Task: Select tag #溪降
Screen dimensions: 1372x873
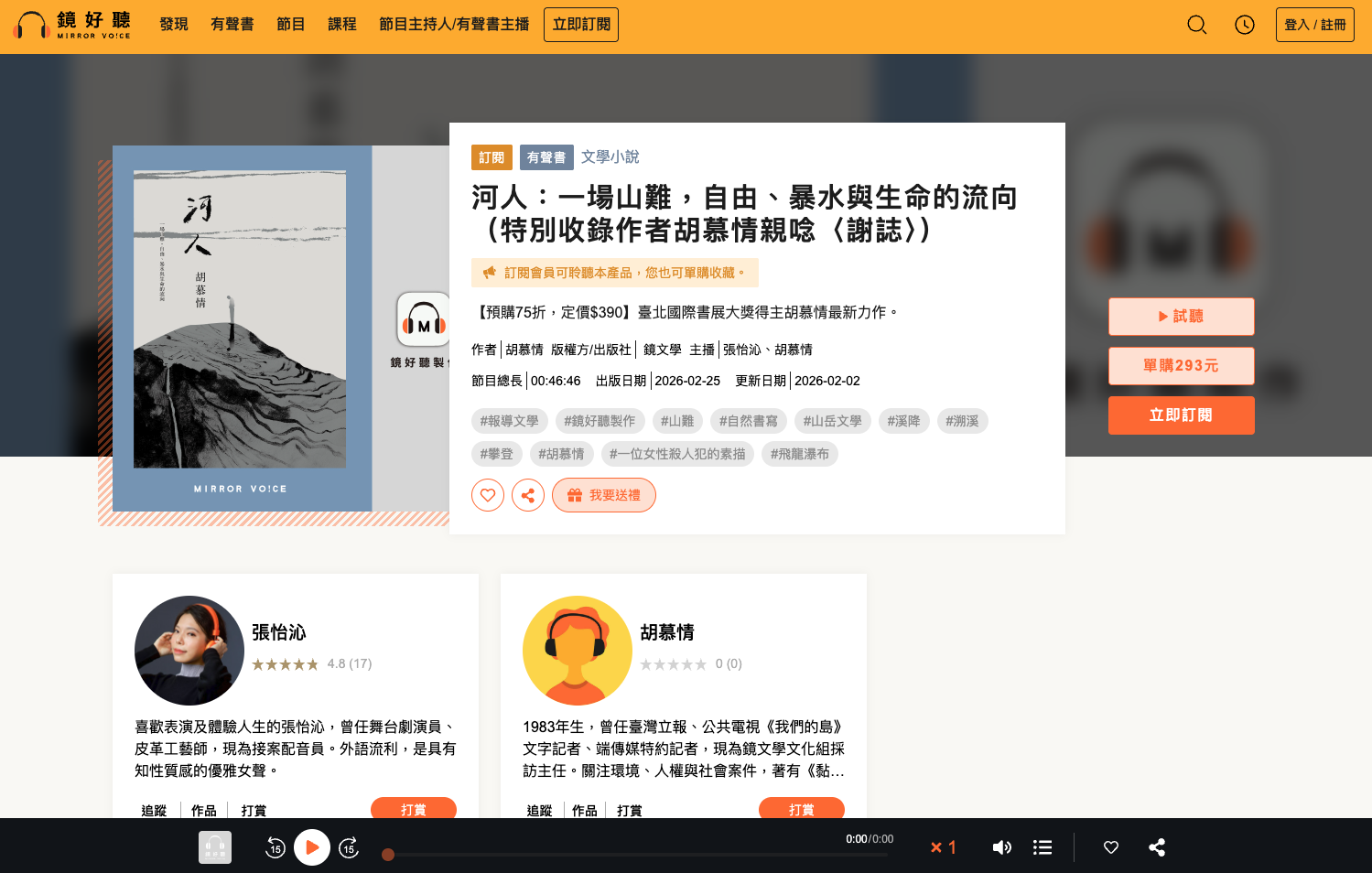Action: 904,421
